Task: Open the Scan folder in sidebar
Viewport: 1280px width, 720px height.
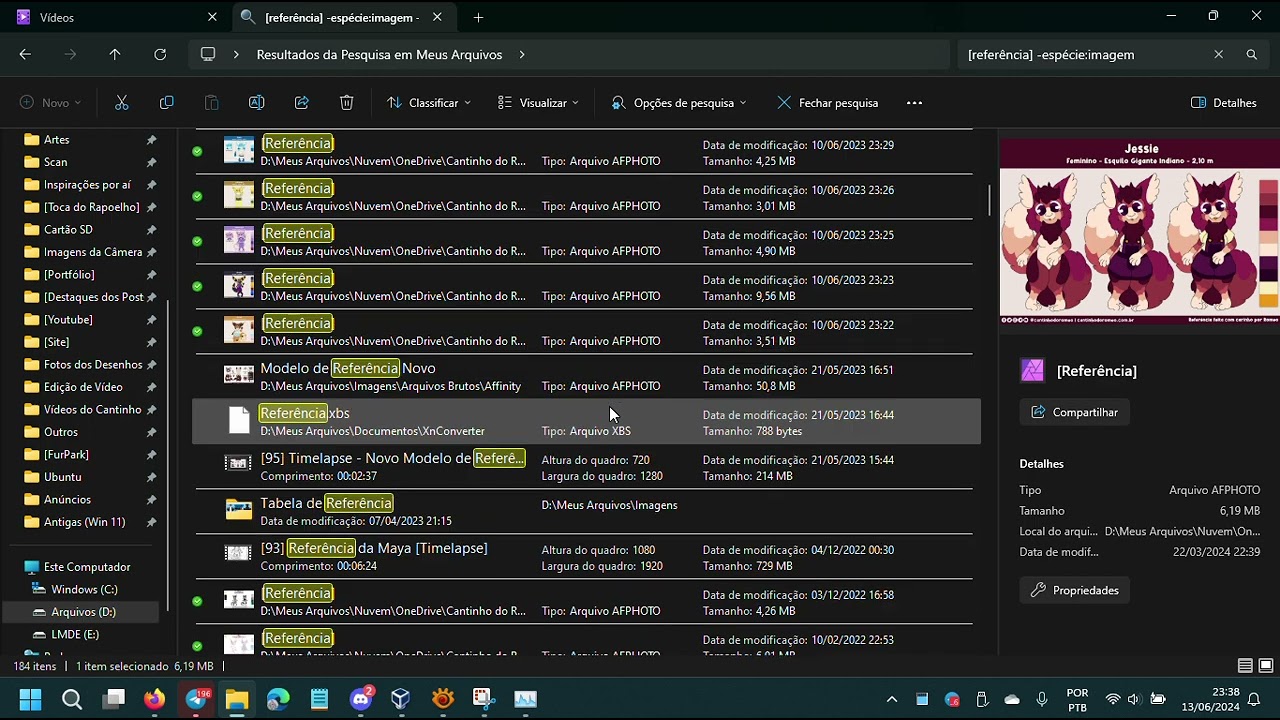Action: point(56,162)
